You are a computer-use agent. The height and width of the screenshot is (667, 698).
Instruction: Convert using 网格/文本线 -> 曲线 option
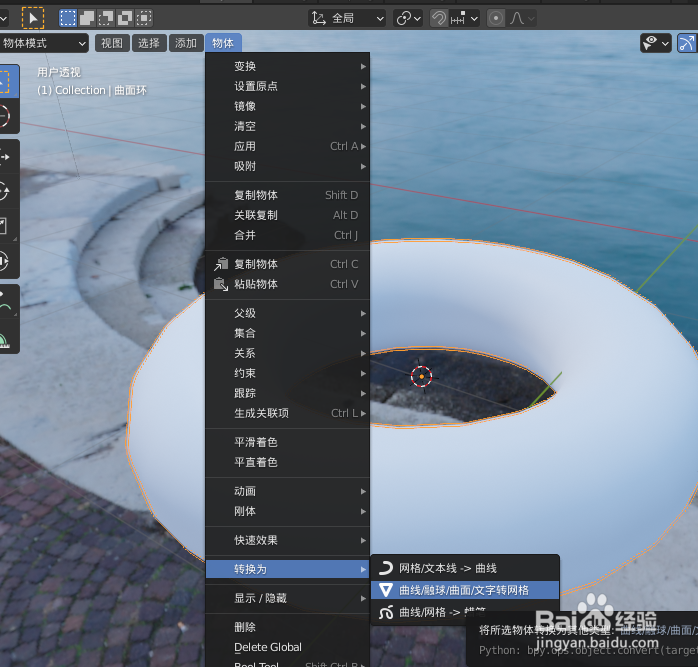coord(465,568)
